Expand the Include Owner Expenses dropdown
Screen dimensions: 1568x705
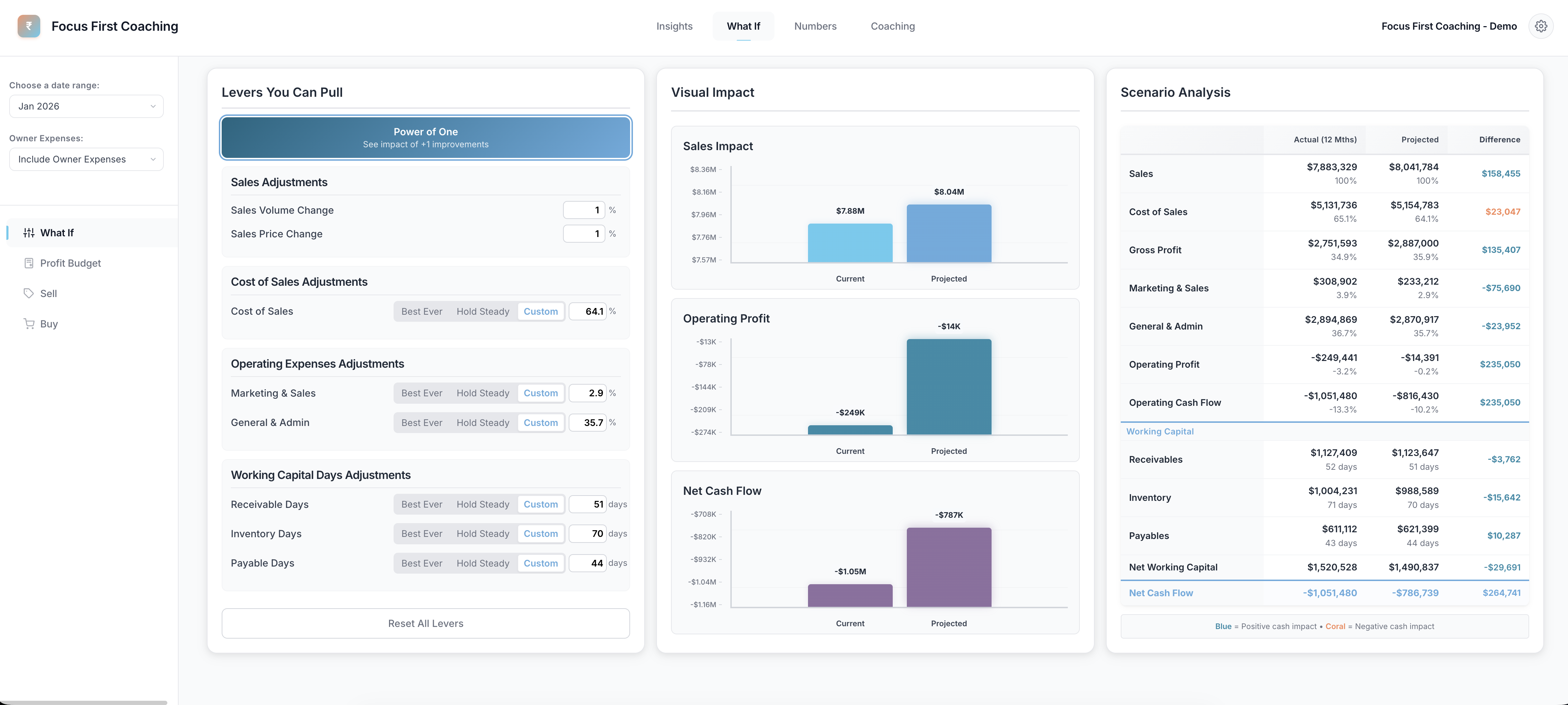(86, 159)
